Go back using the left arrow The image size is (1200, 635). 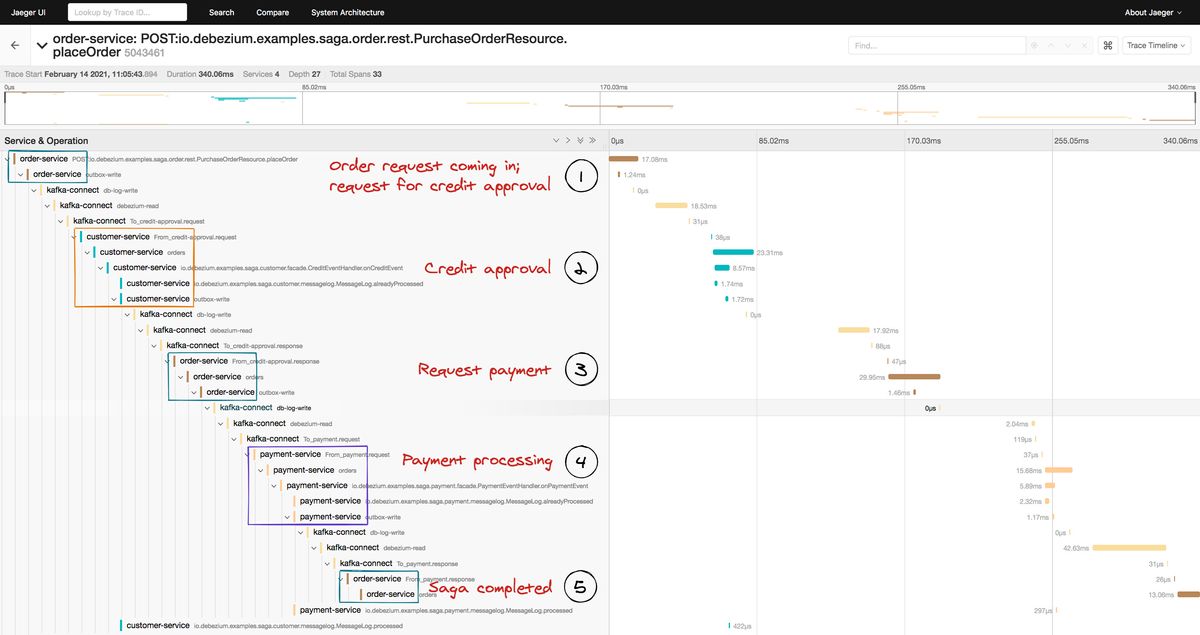[x=15, y=46]
